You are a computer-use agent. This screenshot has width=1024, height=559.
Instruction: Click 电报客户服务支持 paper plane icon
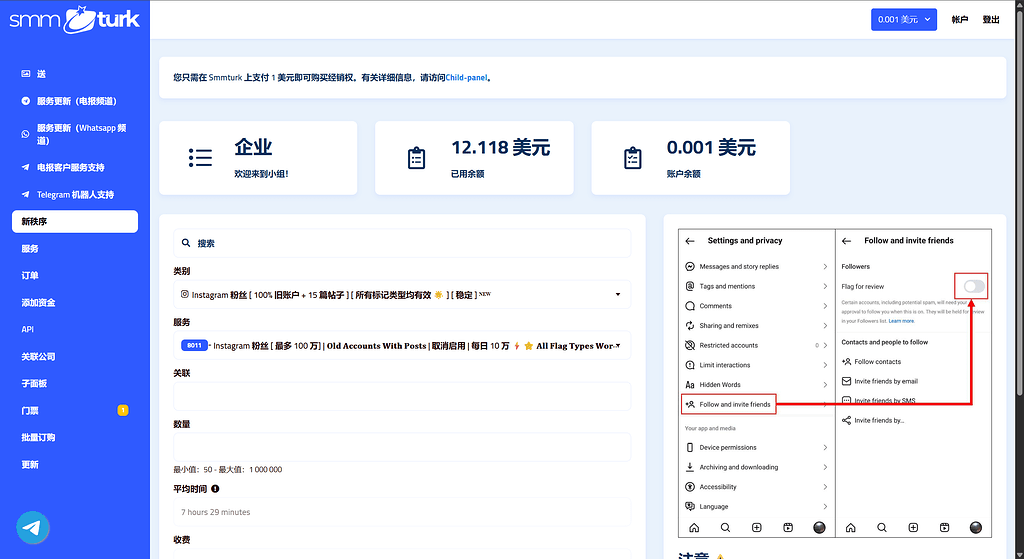(x=25, y=167)
